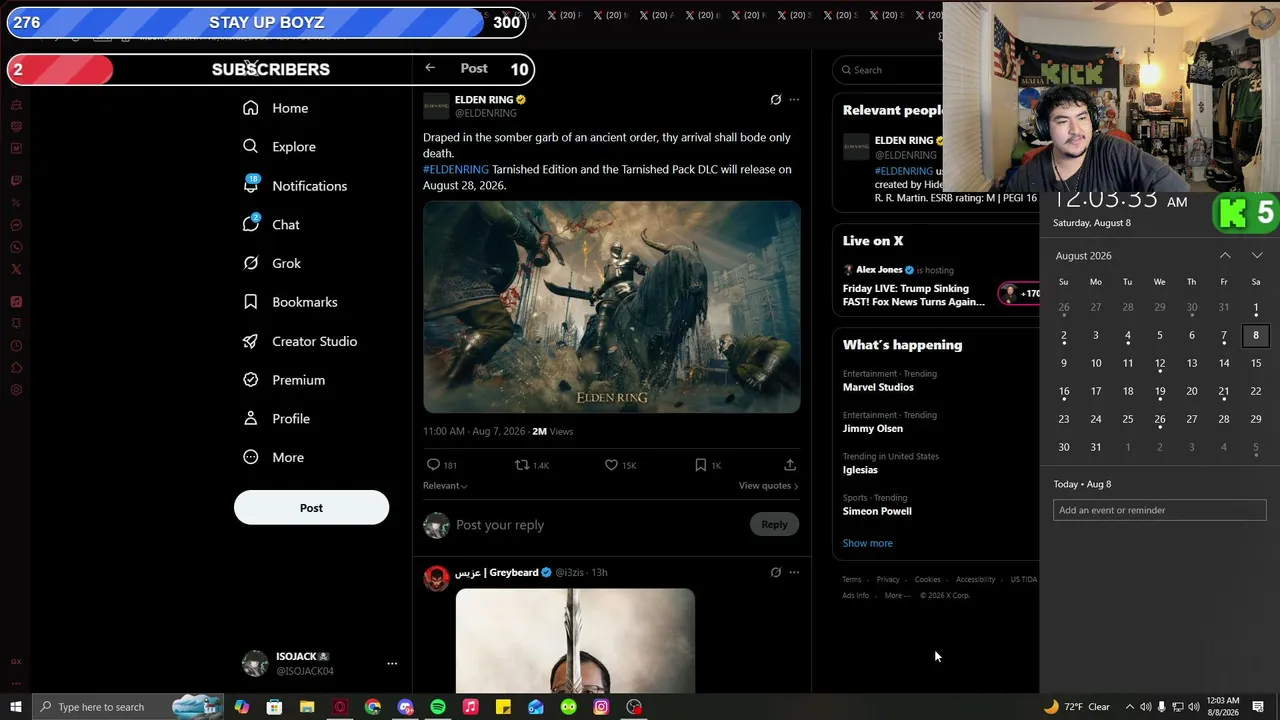Click Show more under What's happening

868,543
